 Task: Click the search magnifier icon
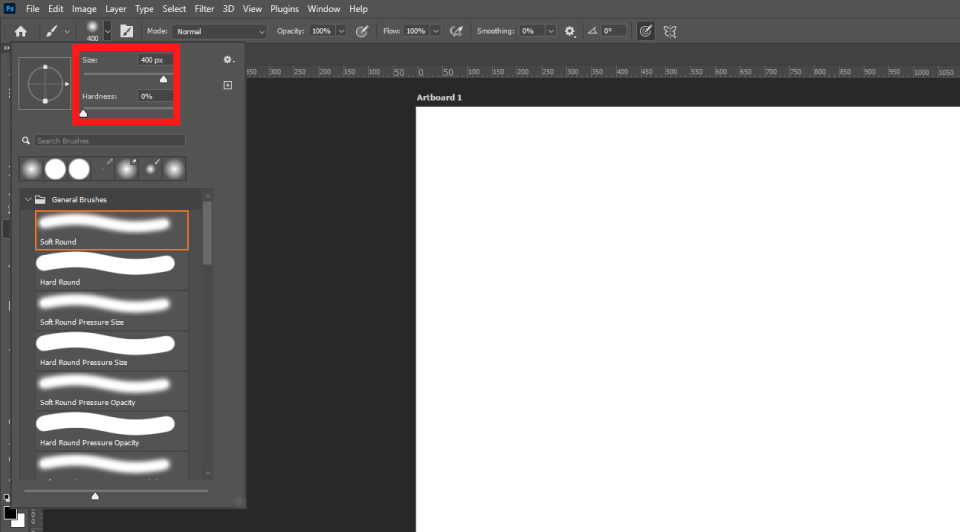[26, 141]
